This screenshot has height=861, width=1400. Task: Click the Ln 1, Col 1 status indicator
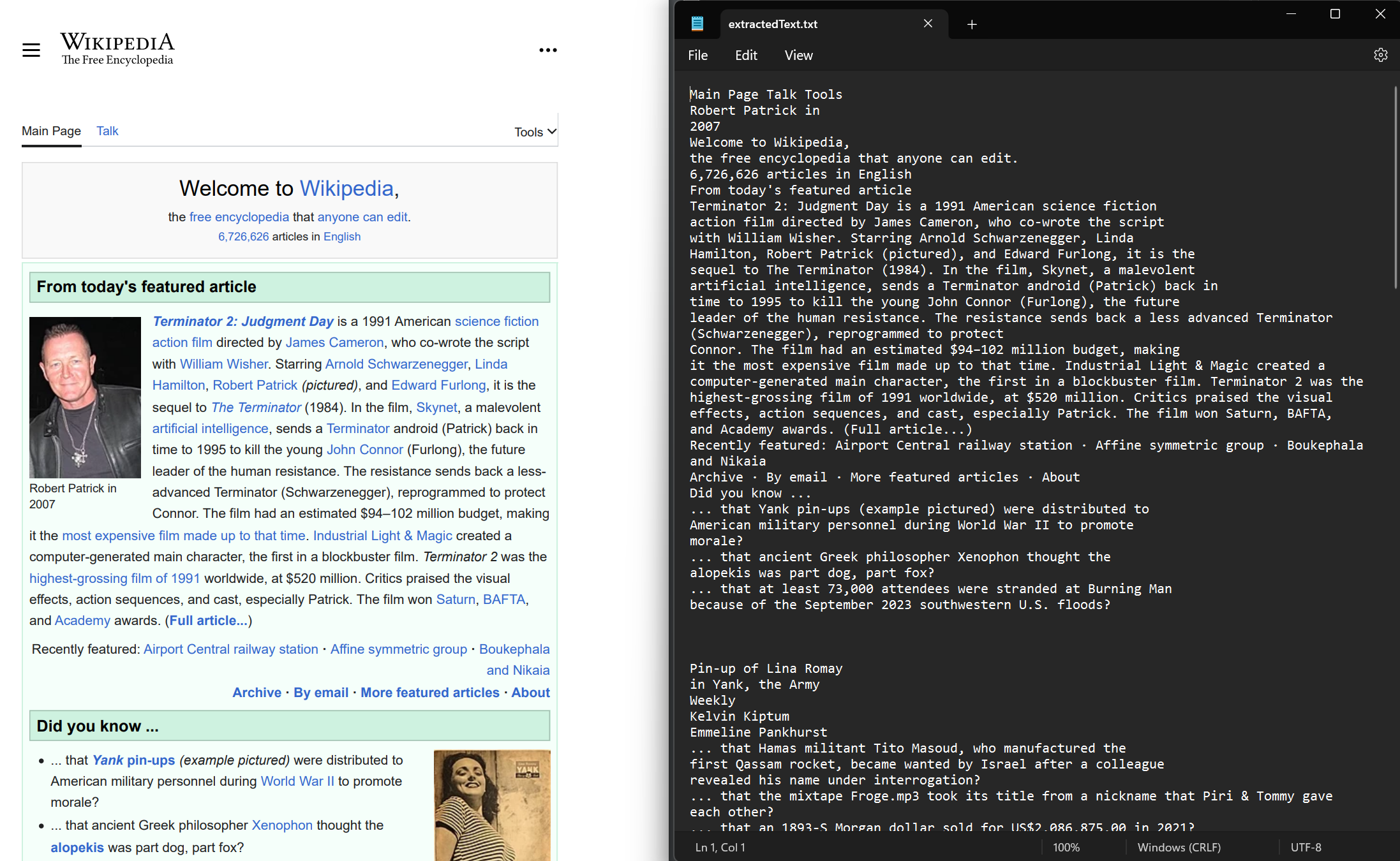click(x=720, y=848)
